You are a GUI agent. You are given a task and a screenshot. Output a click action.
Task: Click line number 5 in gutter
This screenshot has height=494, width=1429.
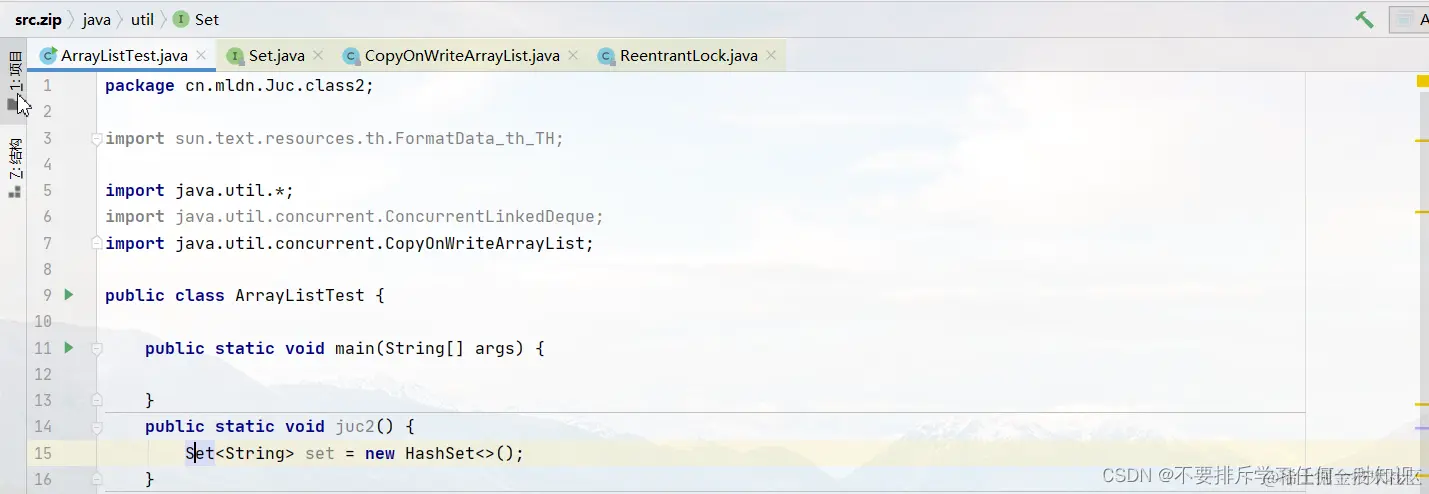point(47,190)
